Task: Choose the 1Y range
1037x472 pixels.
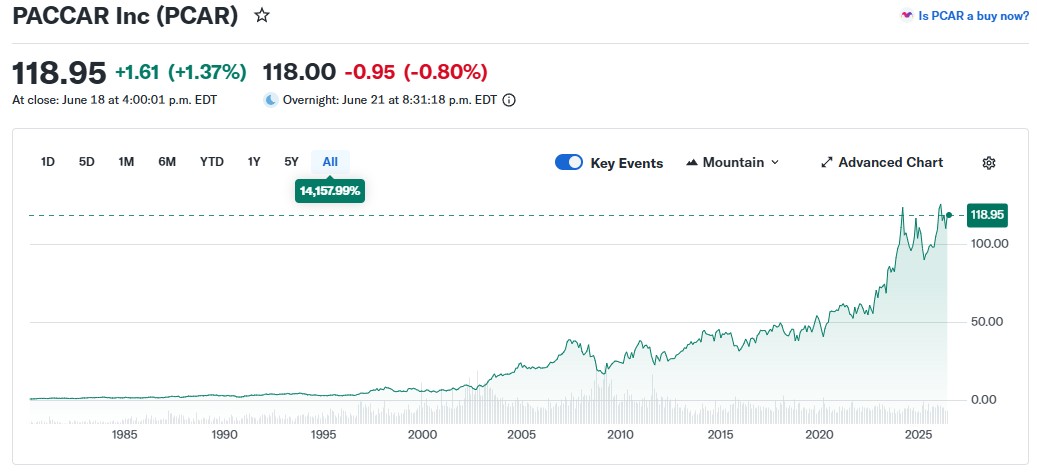Action: click(254, 162)
